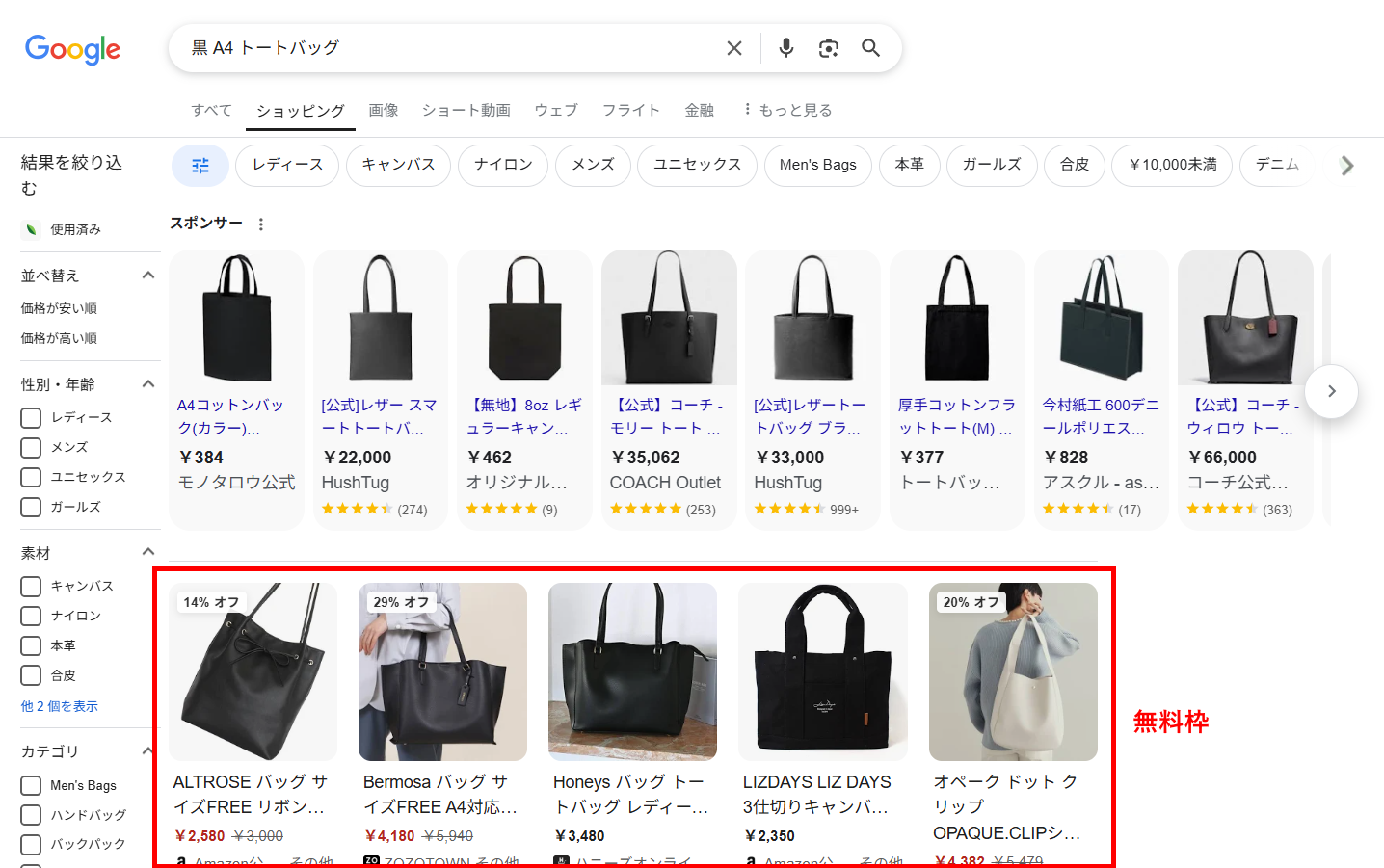
Task: Choose the メンズ chip filter
Action: (593, 165)
